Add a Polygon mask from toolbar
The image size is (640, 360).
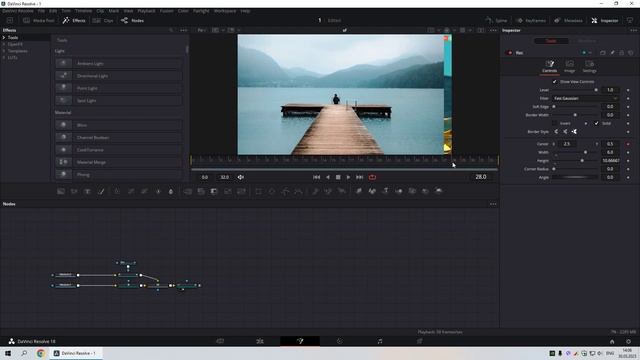click(x=285, y=191)
